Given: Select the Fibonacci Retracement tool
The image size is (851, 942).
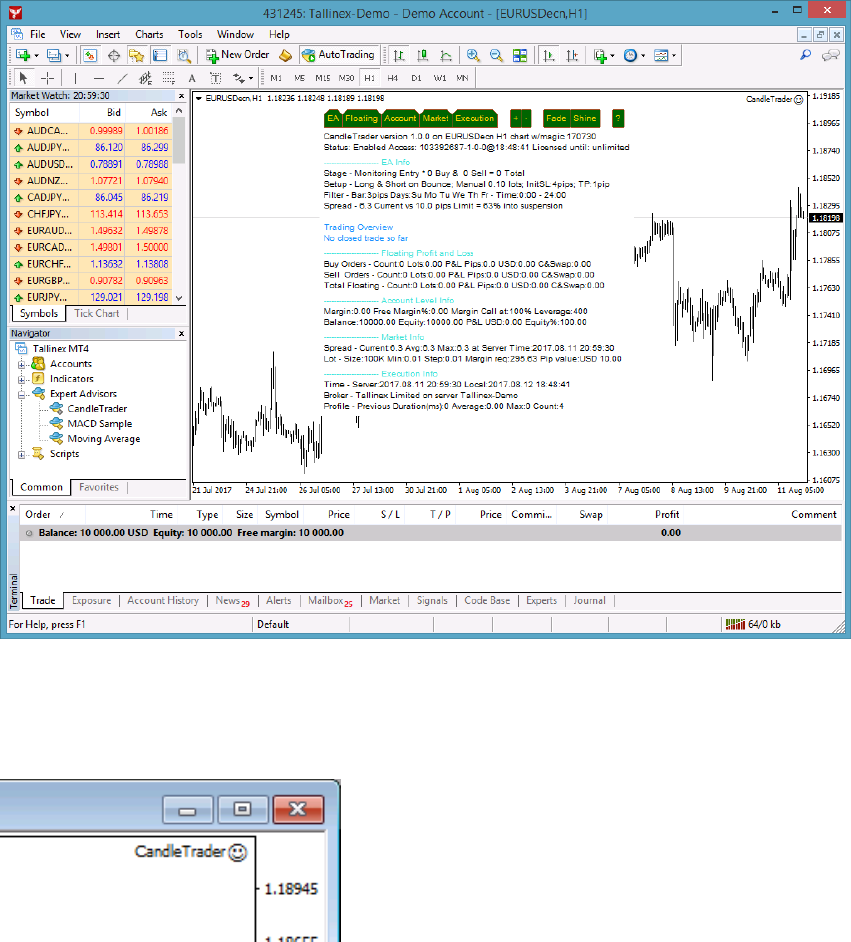Looking at the screenshot, I should click(169, 78).
